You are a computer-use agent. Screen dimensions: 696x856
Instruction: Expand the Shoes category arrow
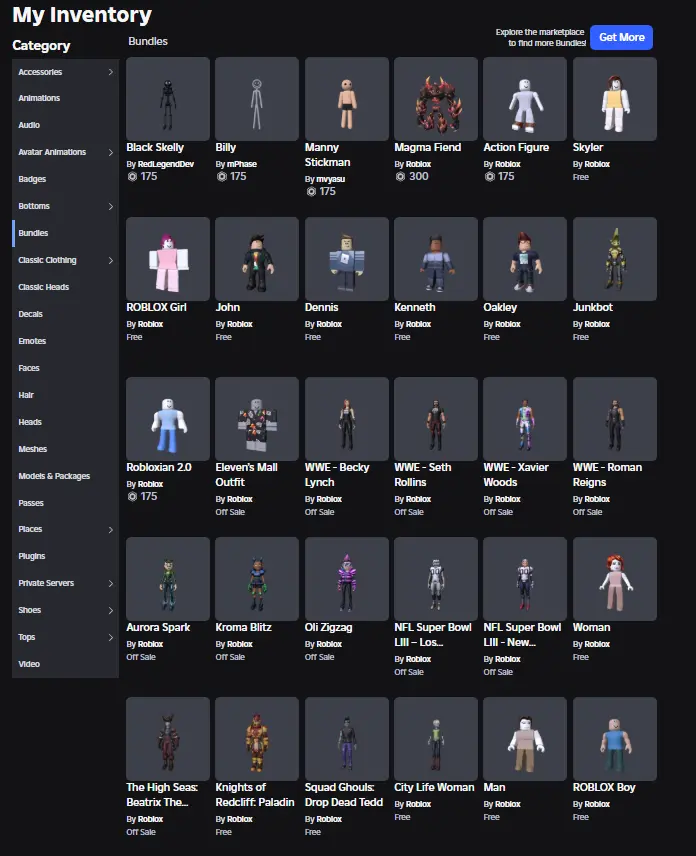click(x=110, y=610)
